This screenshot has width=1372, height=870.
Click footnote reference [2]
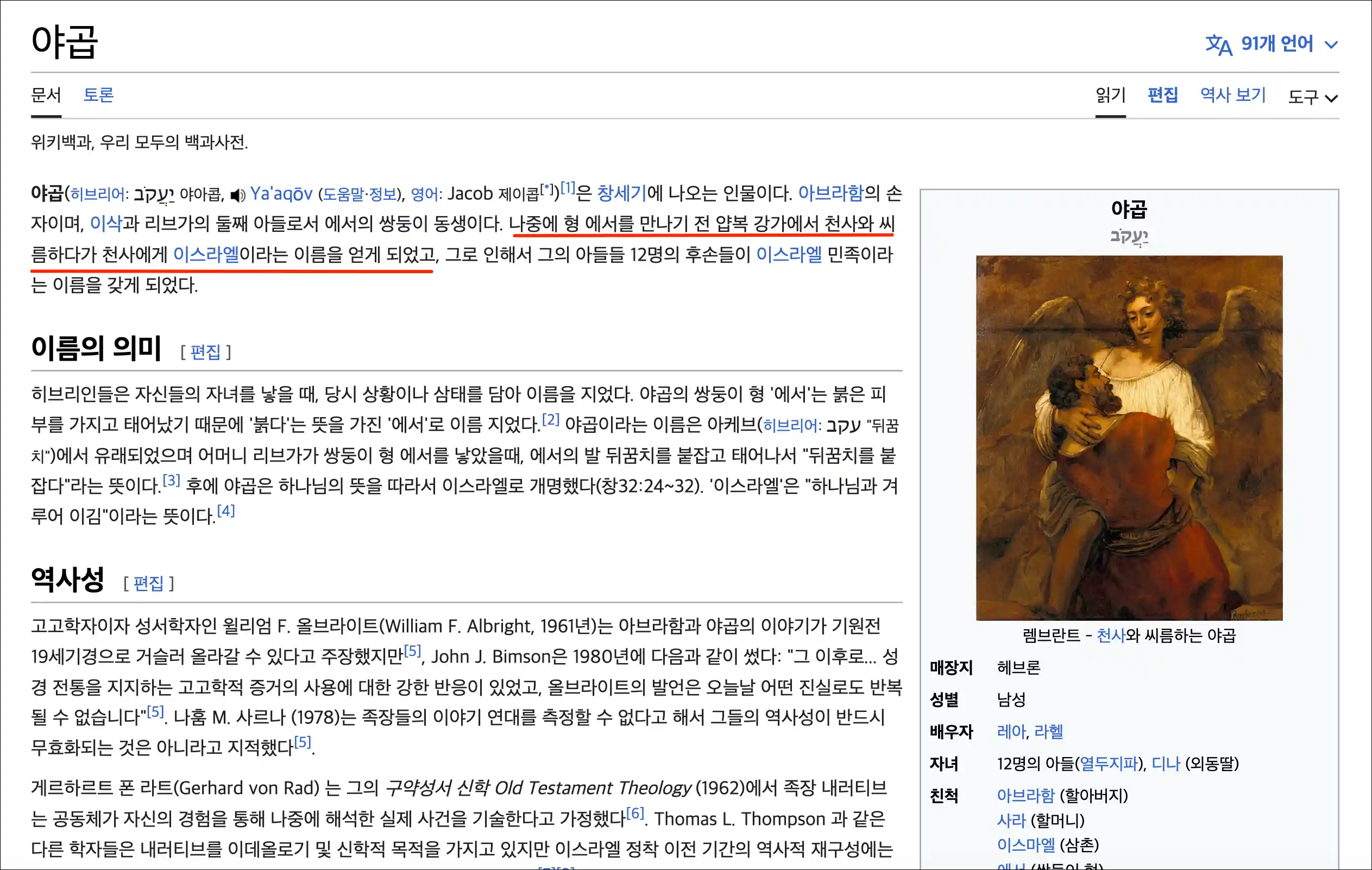[550, 420]
